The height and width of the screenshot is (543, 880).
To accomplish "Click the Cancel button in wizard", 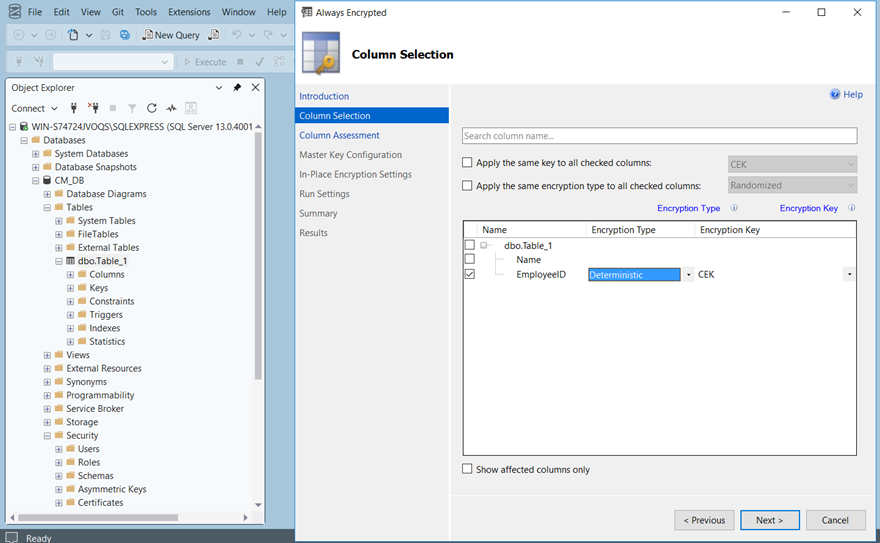I will (835, 520).
